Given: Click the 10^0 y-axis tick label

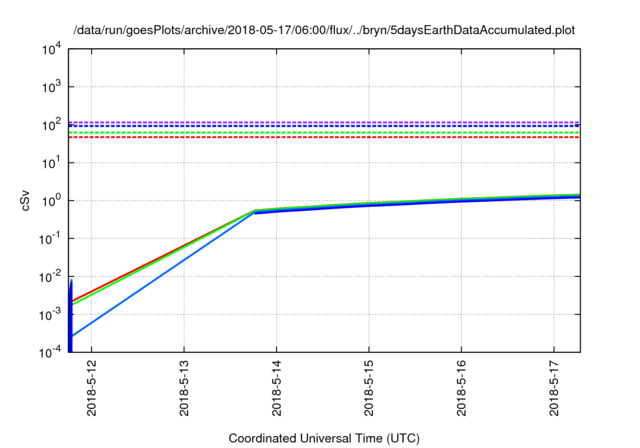Looking at the screenshot, I should [51, 200].
